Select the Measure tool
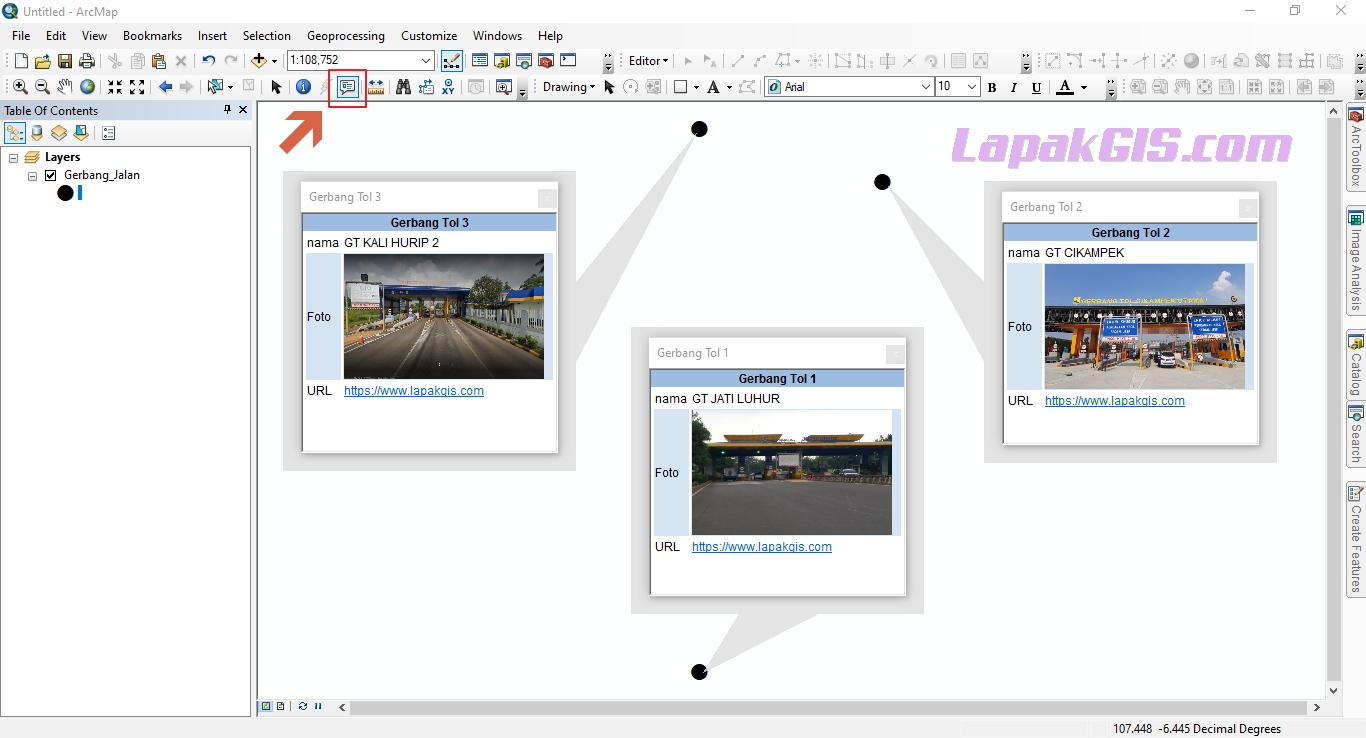The image size is (1366, 738). (x=374, y=86)
